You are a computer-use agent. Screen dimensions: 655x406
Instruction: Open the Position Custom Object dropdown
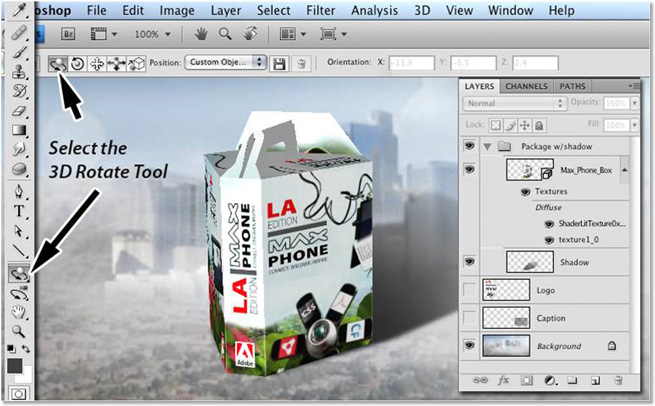(226, 62)
